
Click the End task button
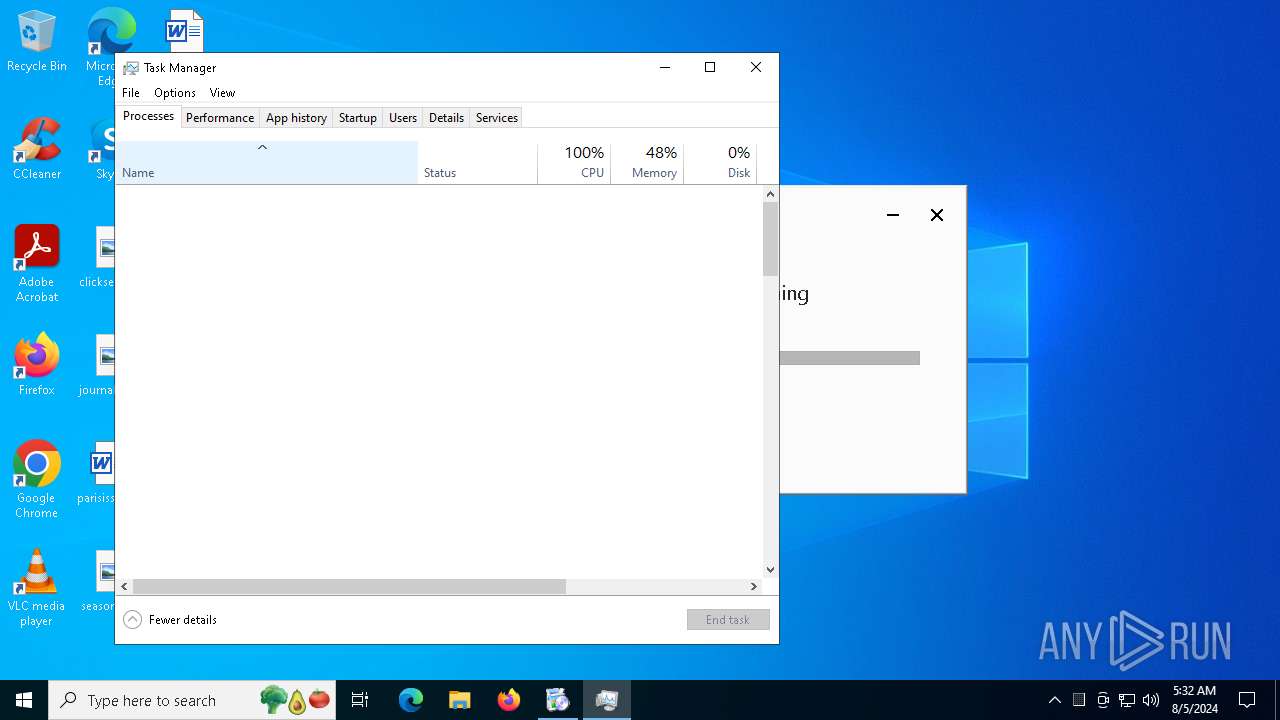[728, 620]
